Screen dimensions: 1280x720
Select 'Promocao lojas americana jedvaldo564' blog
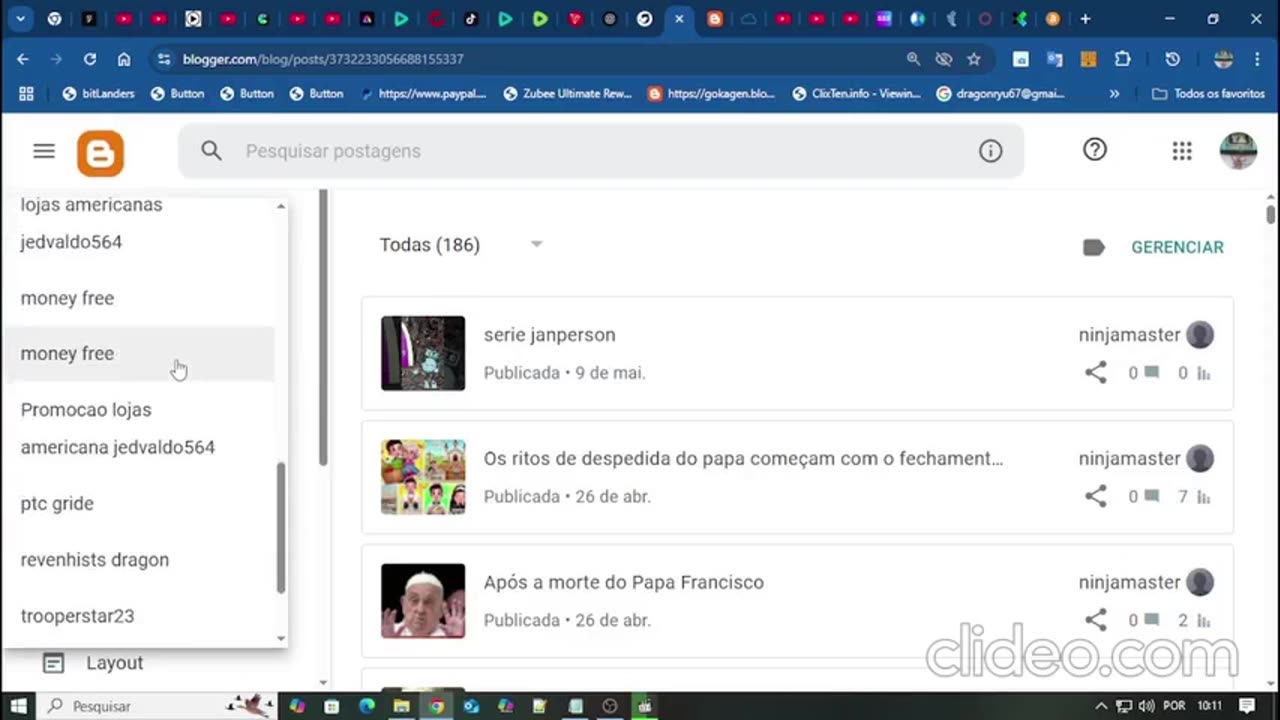click(x=138, y=429)
